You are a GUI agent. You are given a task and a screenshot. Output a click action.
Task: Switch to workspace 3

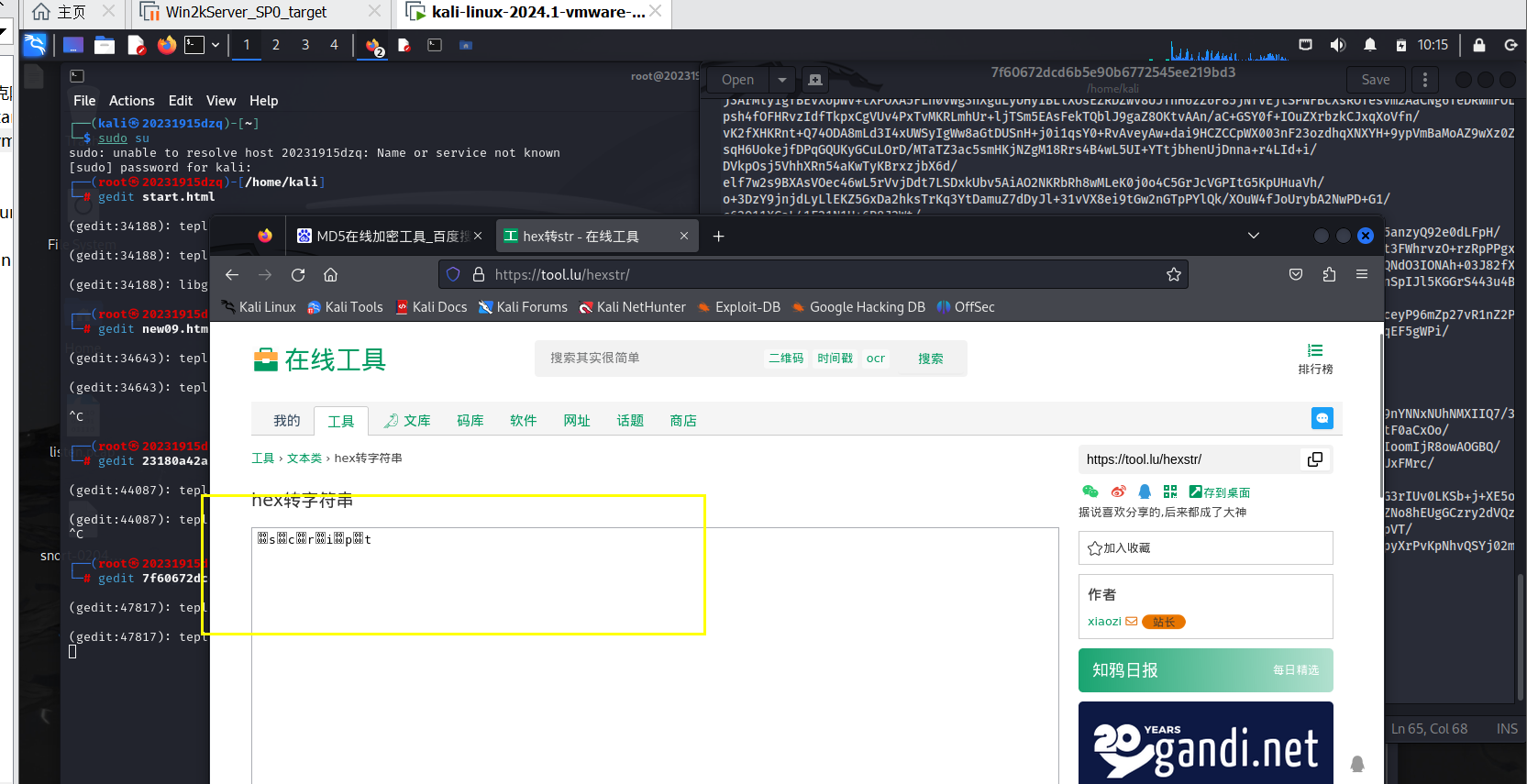[305, 45]
